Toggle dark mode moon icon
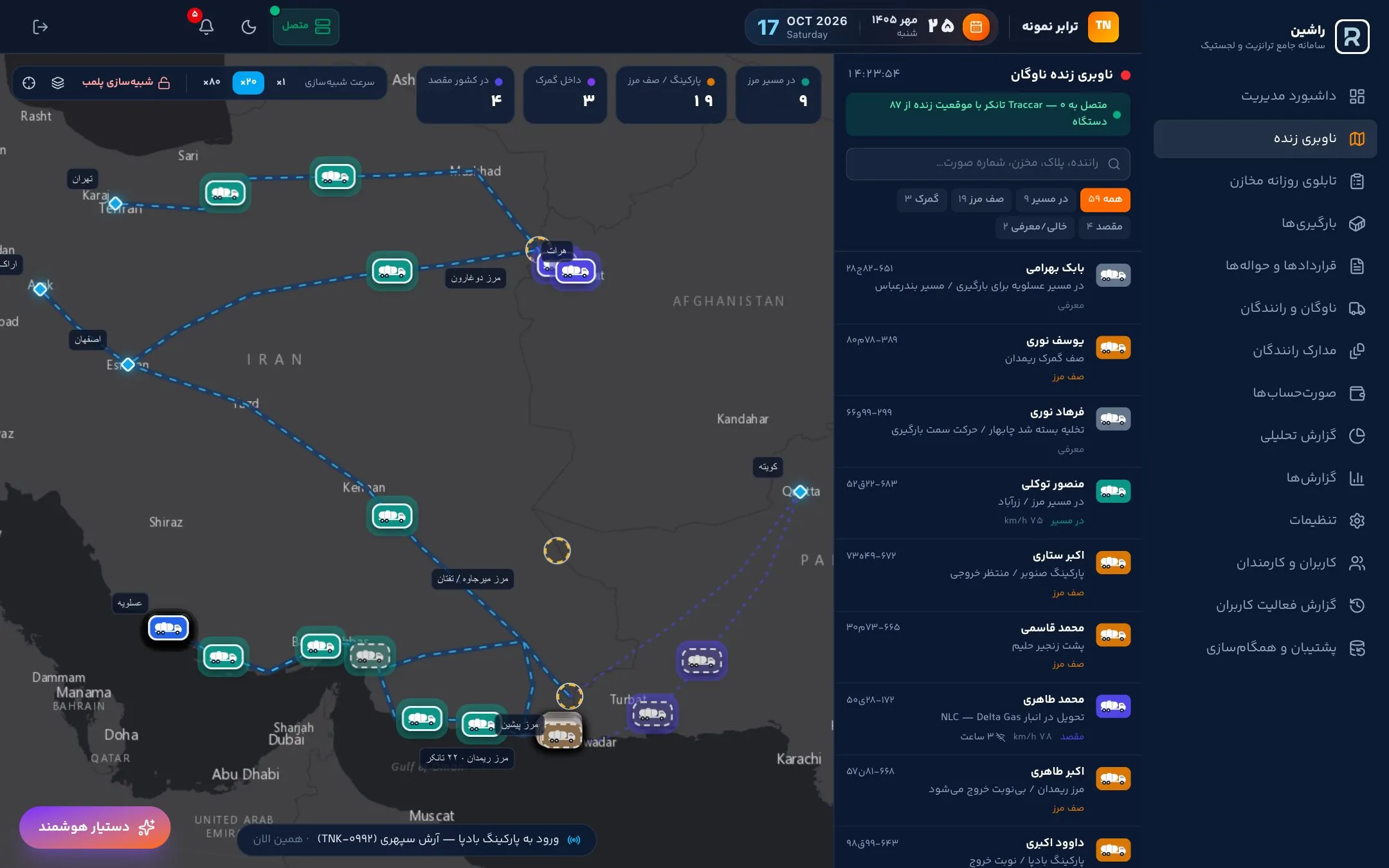 click(249, 27)
